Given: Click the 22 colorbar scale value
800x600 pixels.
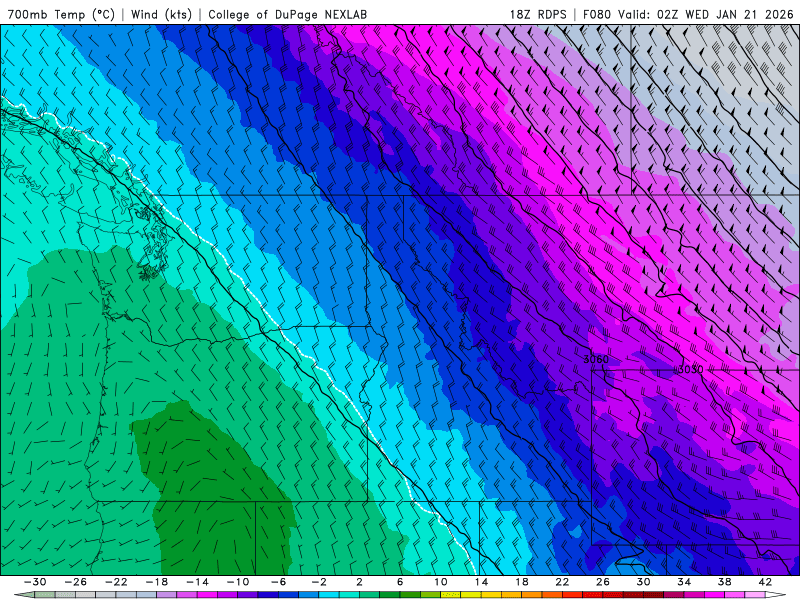Looking at the screenshot, I should (562, 582).
